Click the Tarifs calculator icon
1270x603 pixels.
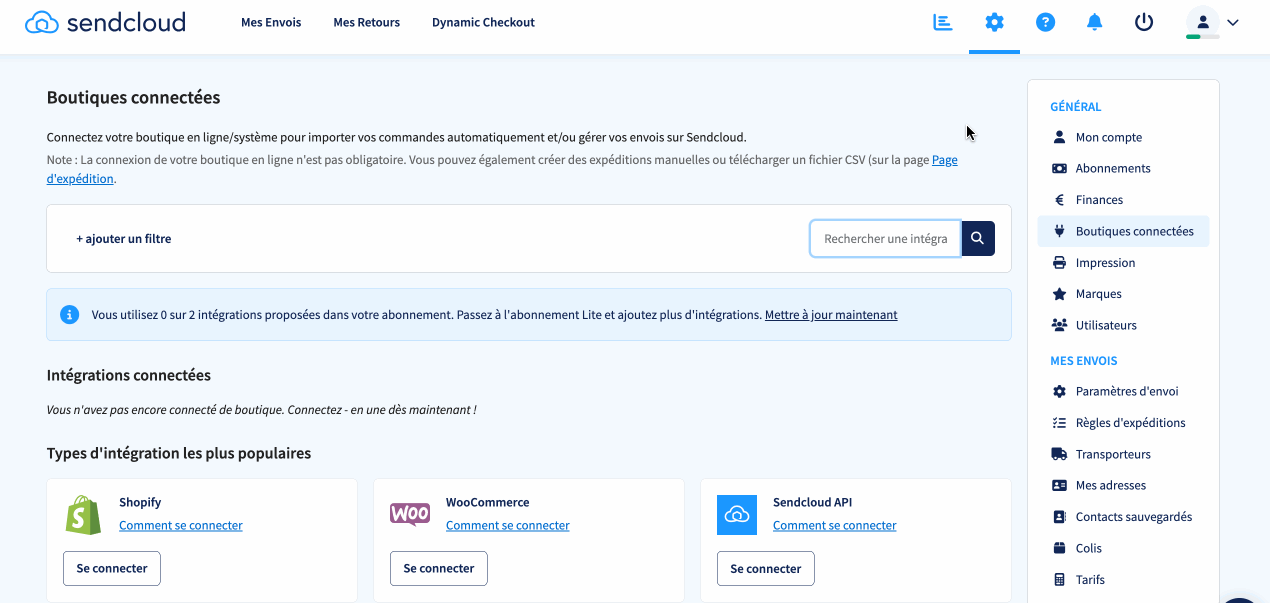1060,579
